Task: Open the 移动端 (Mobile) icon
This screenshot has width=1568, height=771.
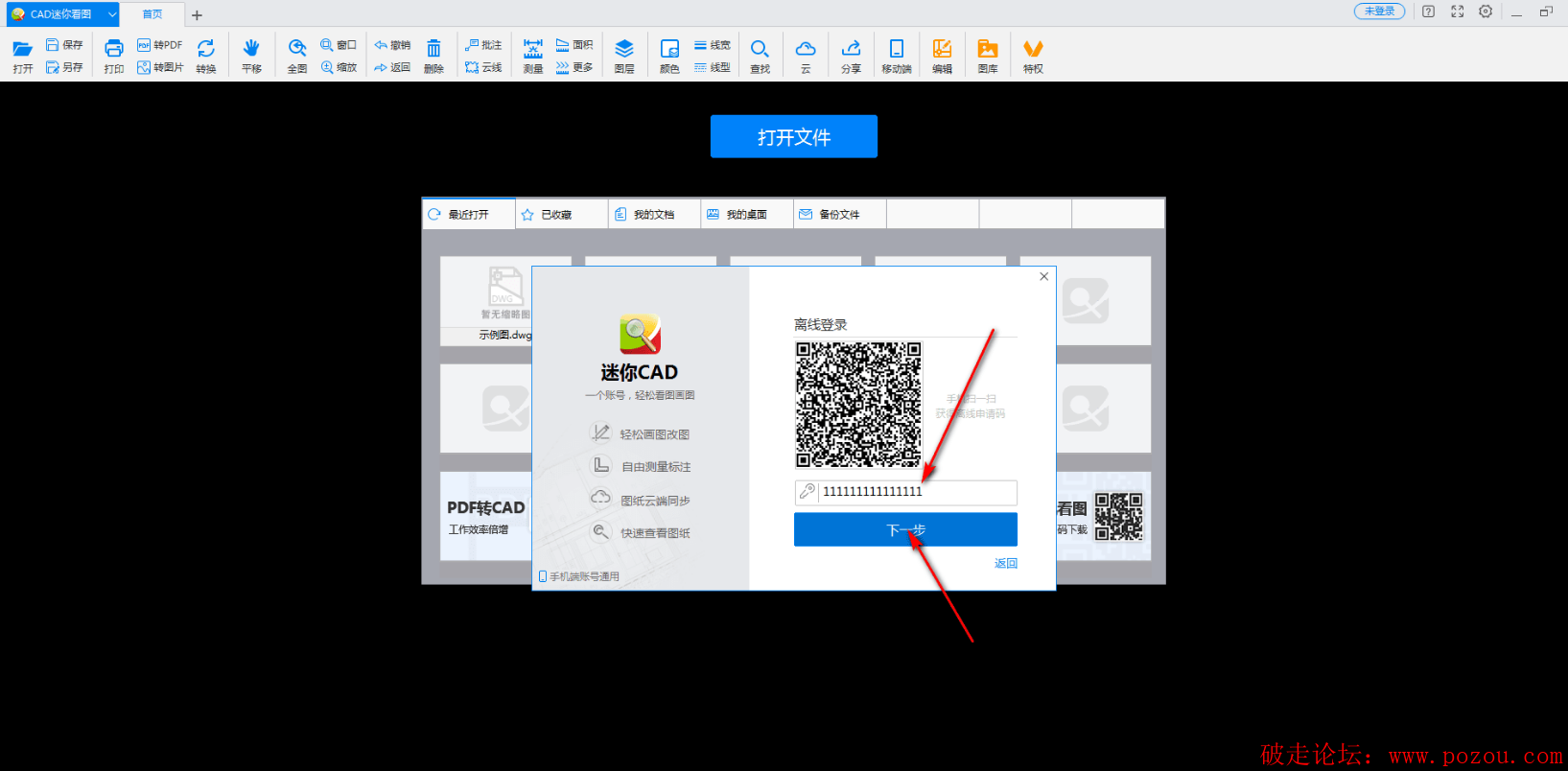Action: tap(897, 56)
